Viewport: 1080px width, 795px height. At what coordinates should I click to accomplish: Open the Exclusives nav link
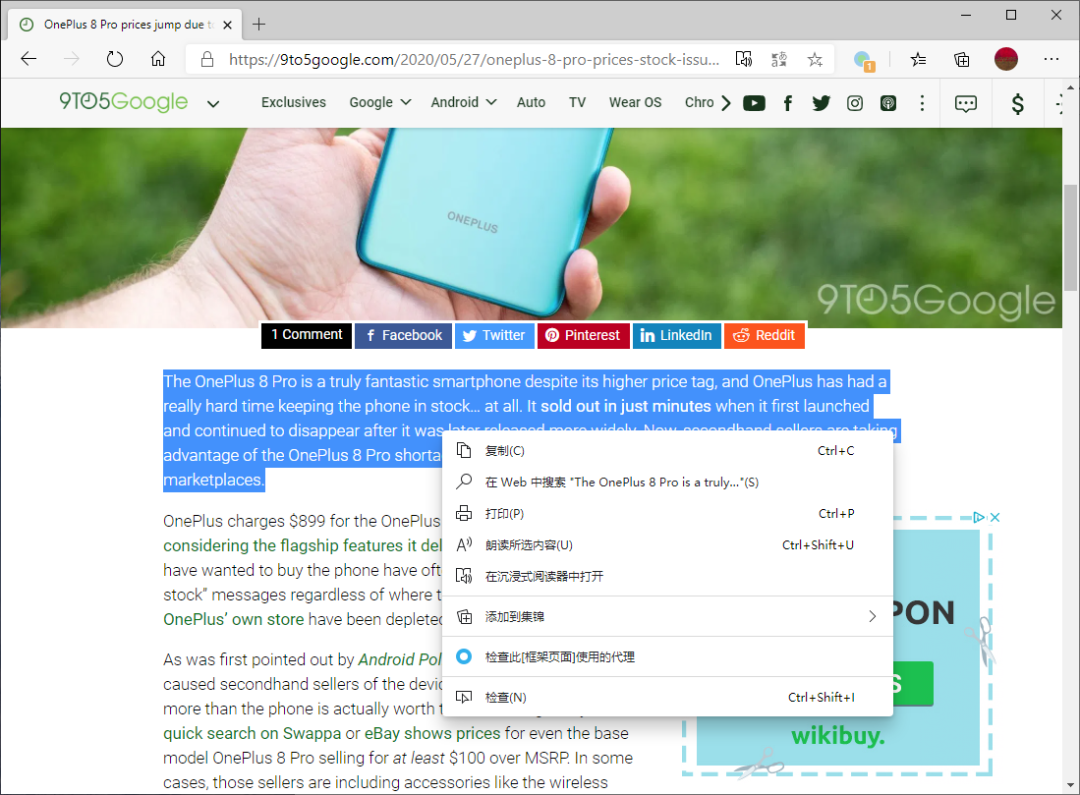click(x=293, y=103)
